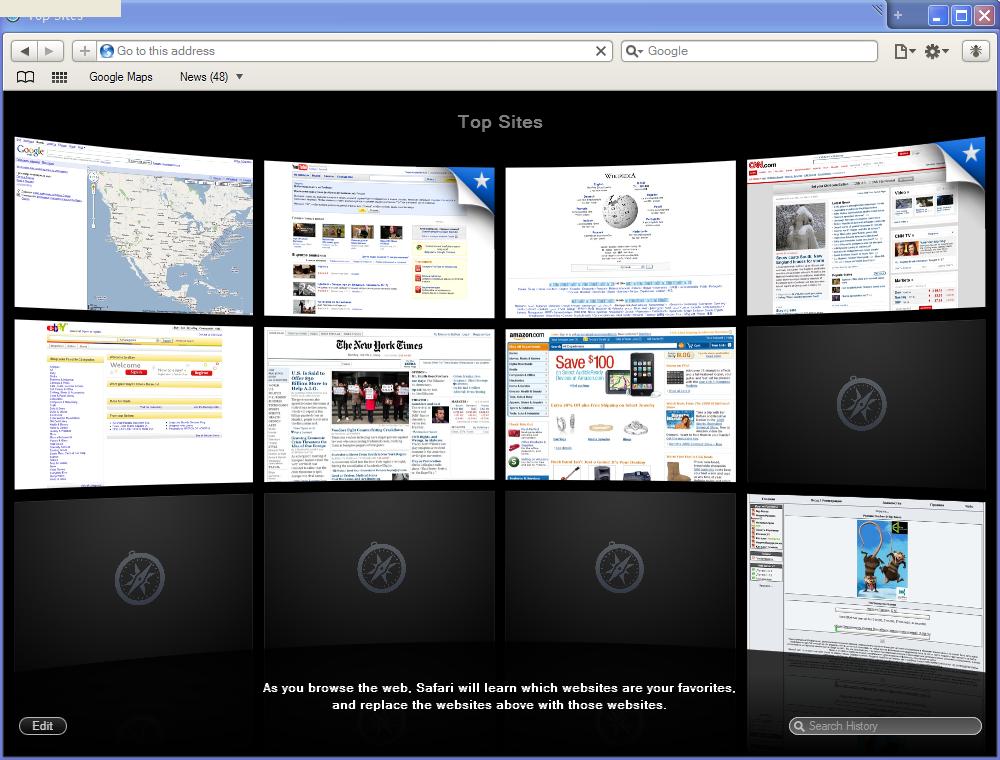The width and height of the screenshot is (1000, 760).
Task: Open the YouTube site thumbnail
Action: pos(379,238)
